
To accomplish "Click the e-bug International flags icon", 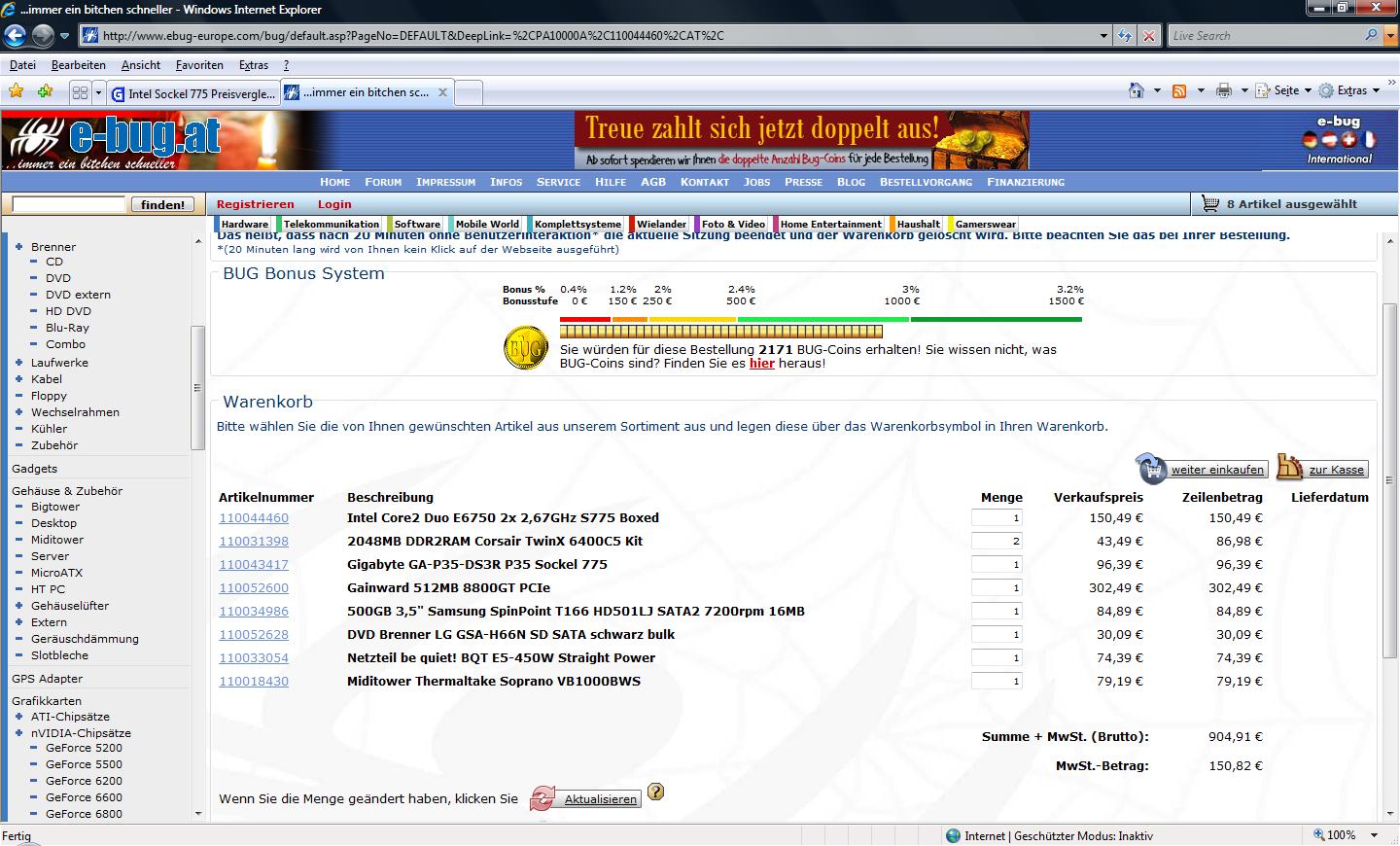I will pos(1339,139).
